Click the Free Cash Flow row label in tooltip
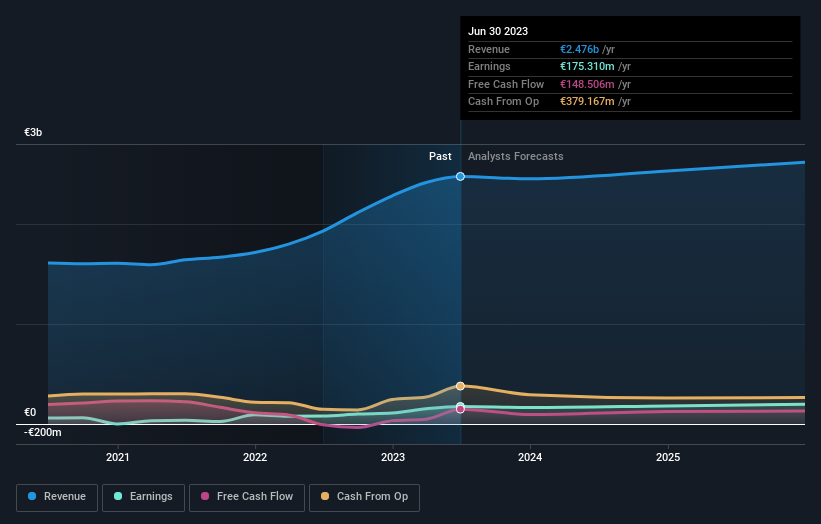 506,84
